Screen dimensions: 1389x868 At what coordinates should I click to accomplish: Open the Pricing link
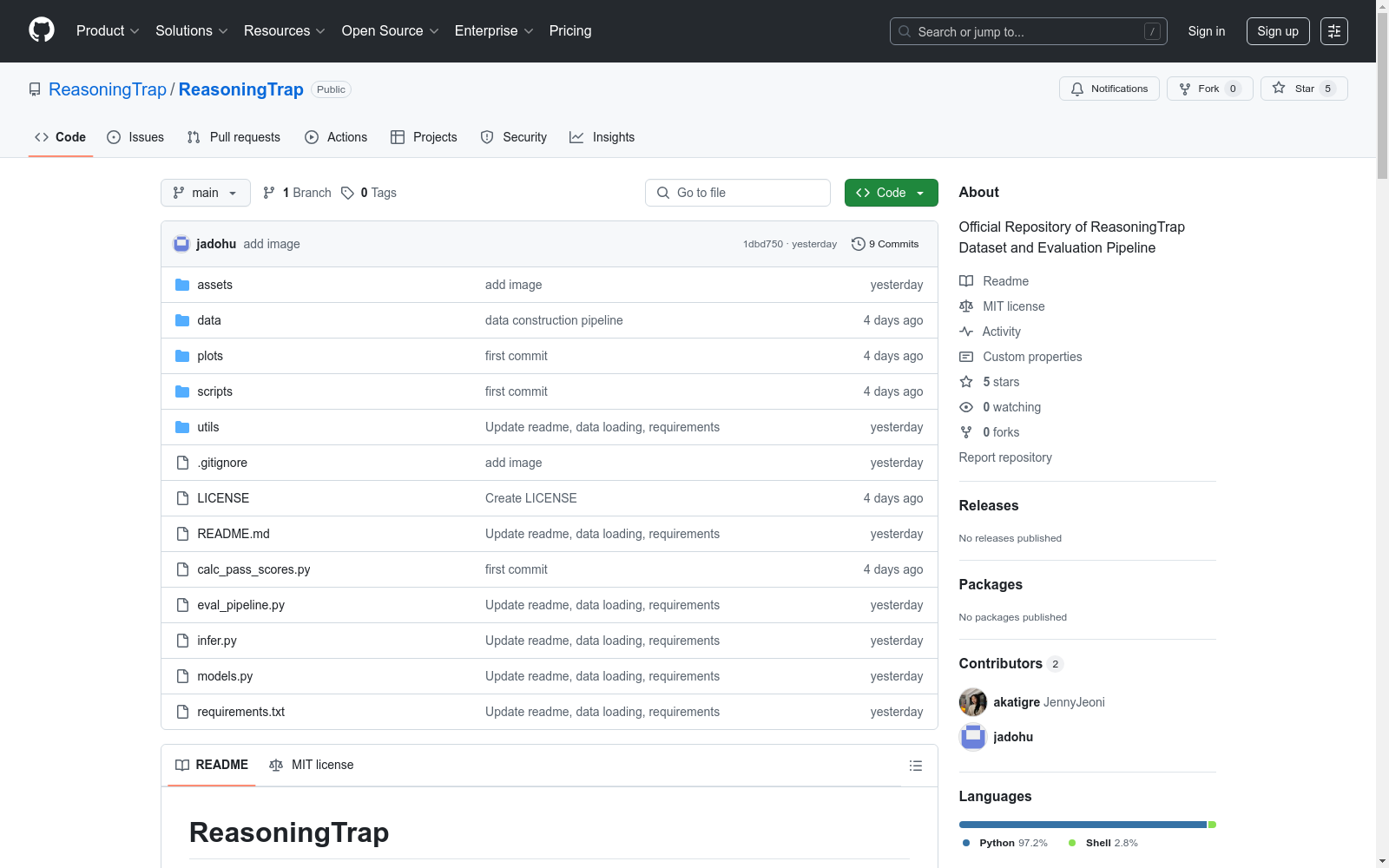570,31
